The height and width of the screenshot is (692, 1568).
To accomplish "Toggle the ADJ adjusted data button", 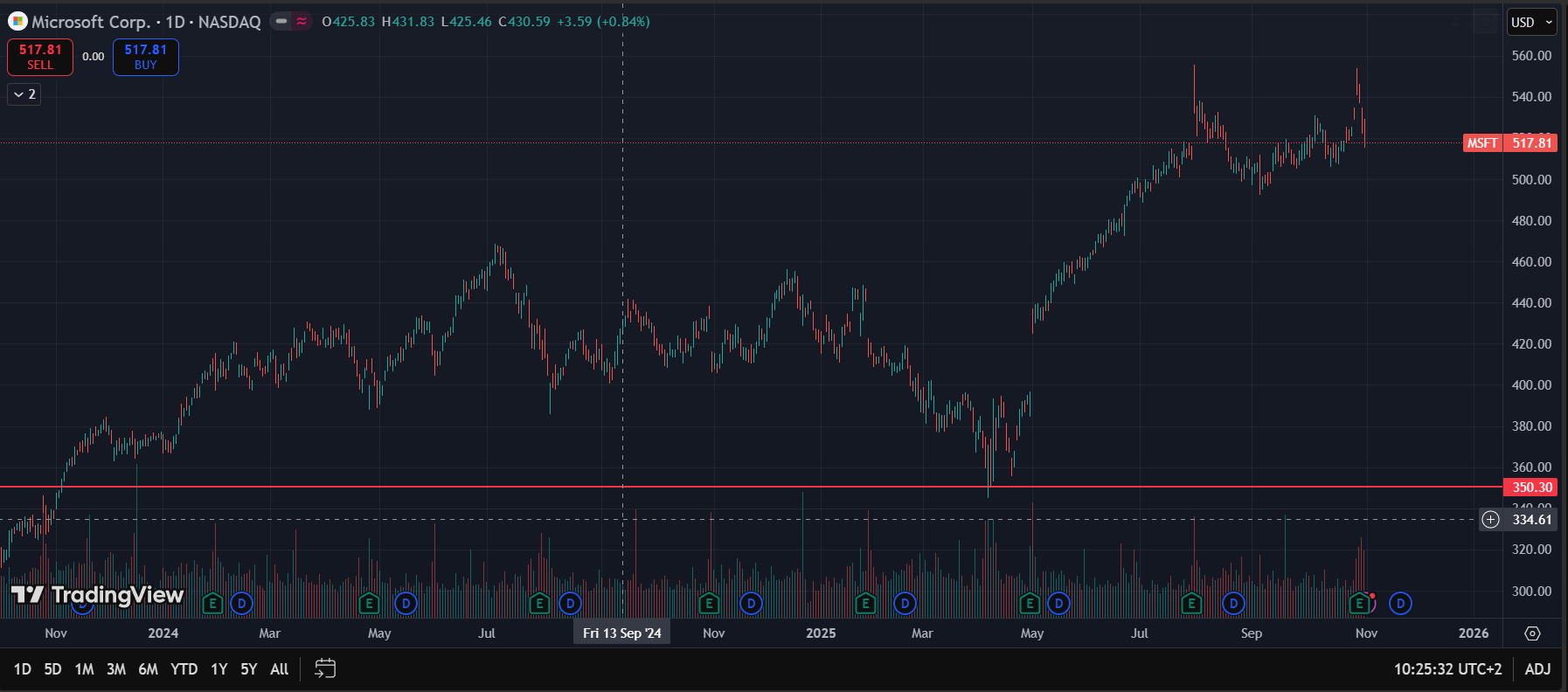I will [1537, 669].
